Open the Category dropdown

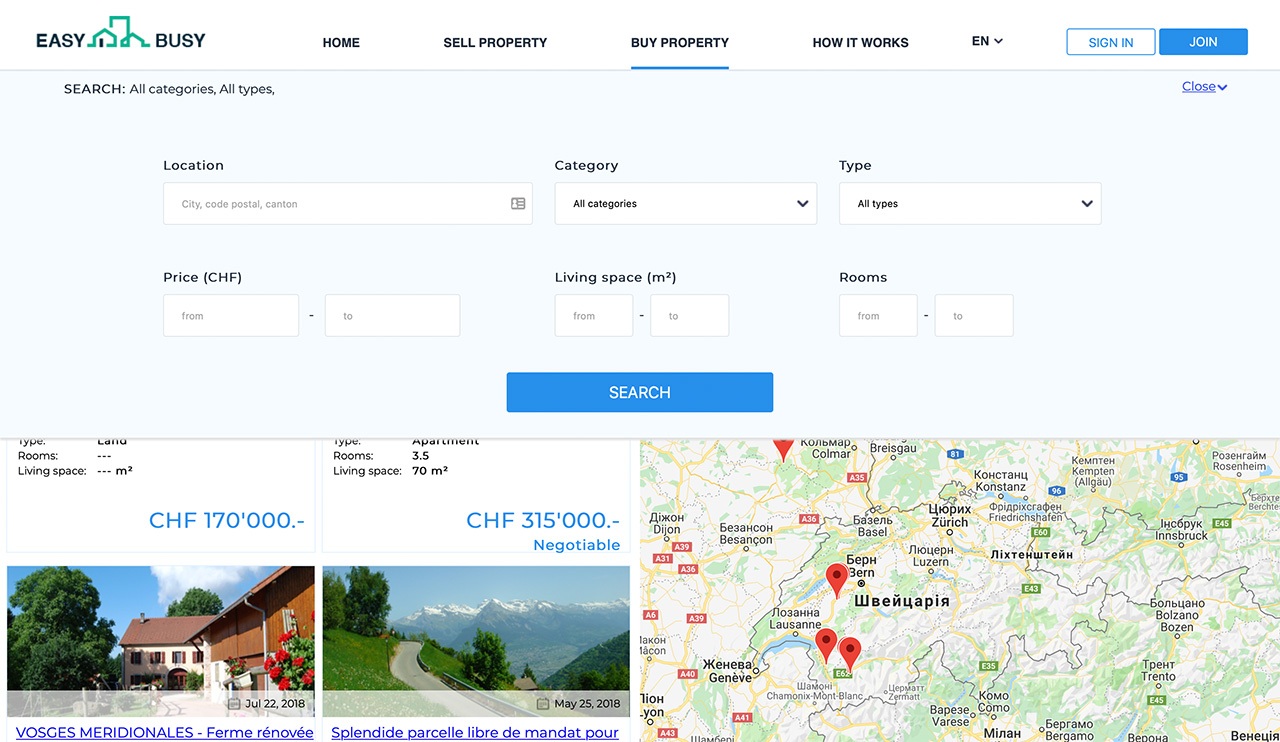[685, 204]
